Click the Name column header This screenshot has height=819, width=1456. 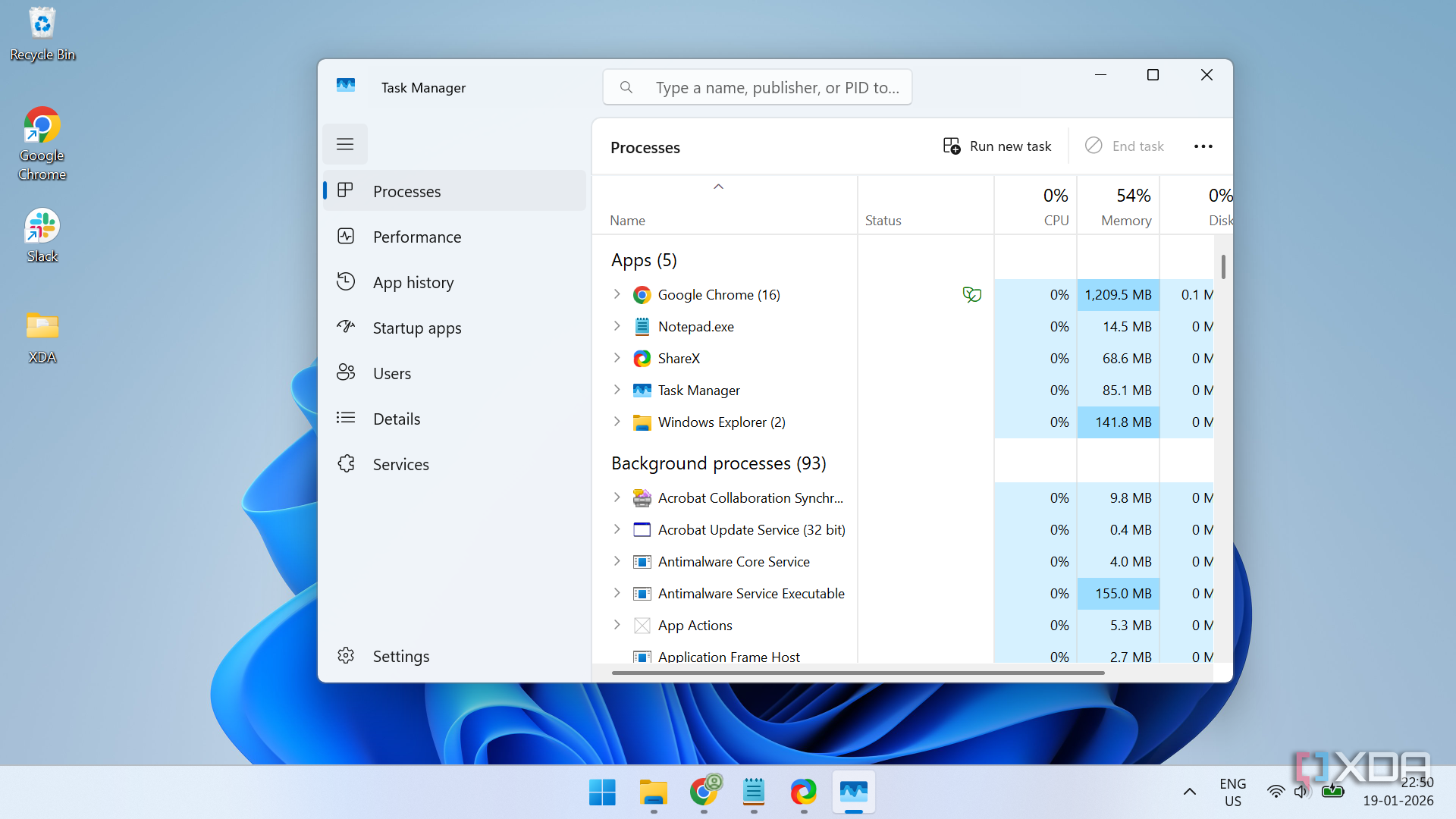point(725,206)
